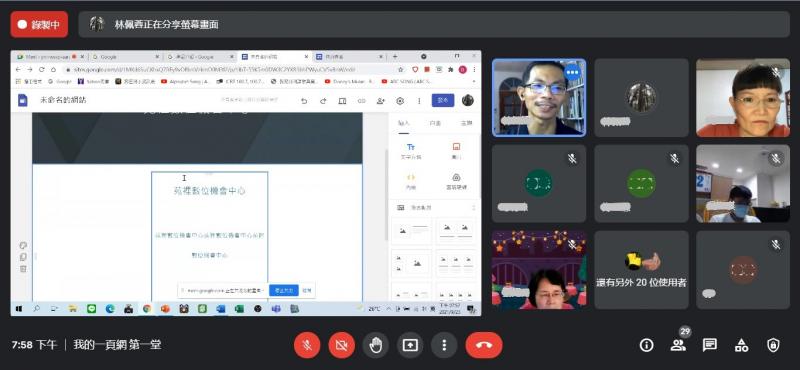Viewport: 800px width, 370px height.
Task: Click copy published link icon in Sites
Action: point(362,101)
